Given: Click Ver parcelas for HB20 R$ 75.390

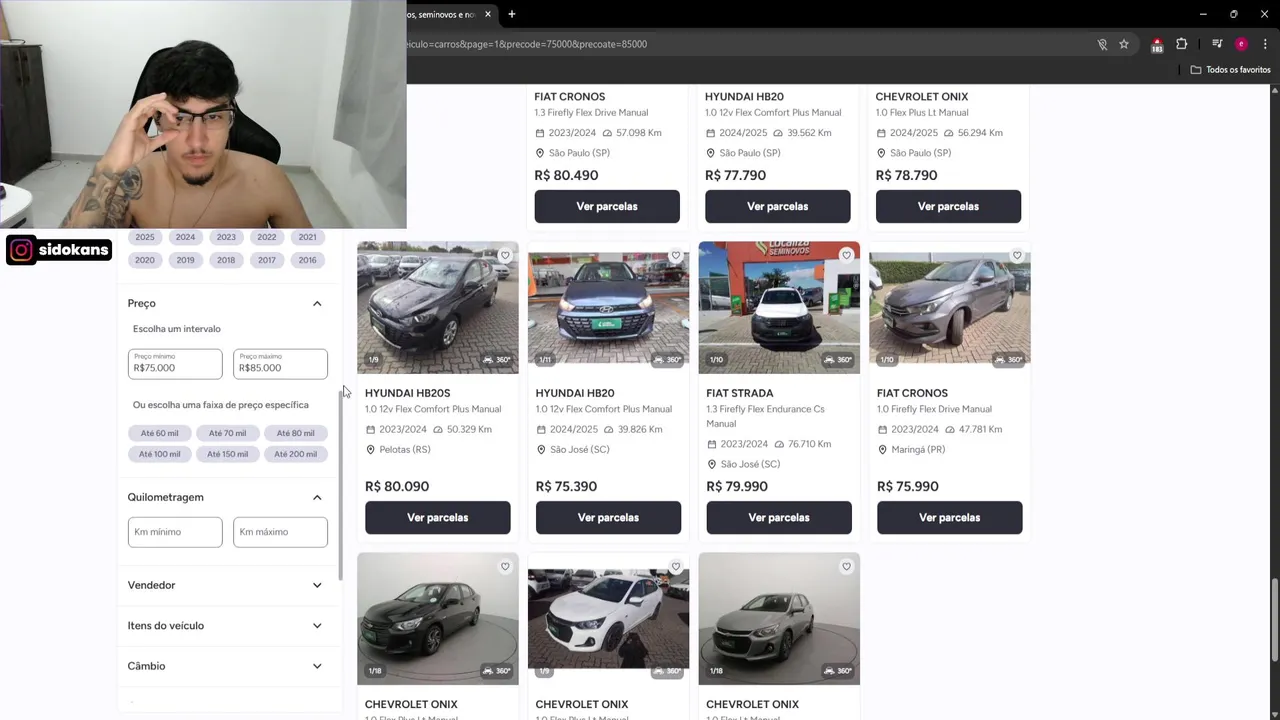Looking at the screenshot, I should (x=608, y=518).
